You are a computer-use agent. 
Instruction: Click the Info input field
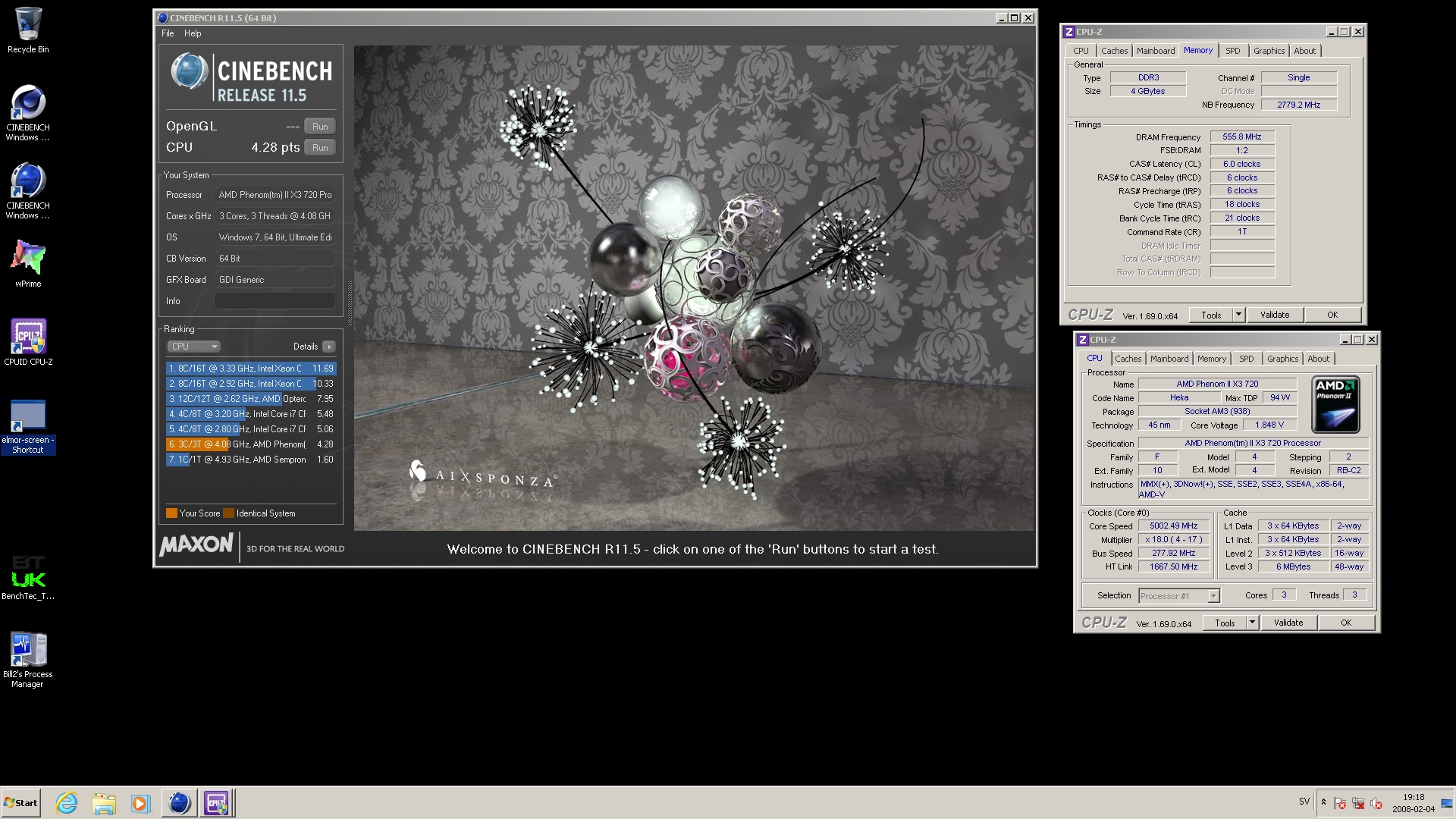pyautogui.click(x=275, y=301)
